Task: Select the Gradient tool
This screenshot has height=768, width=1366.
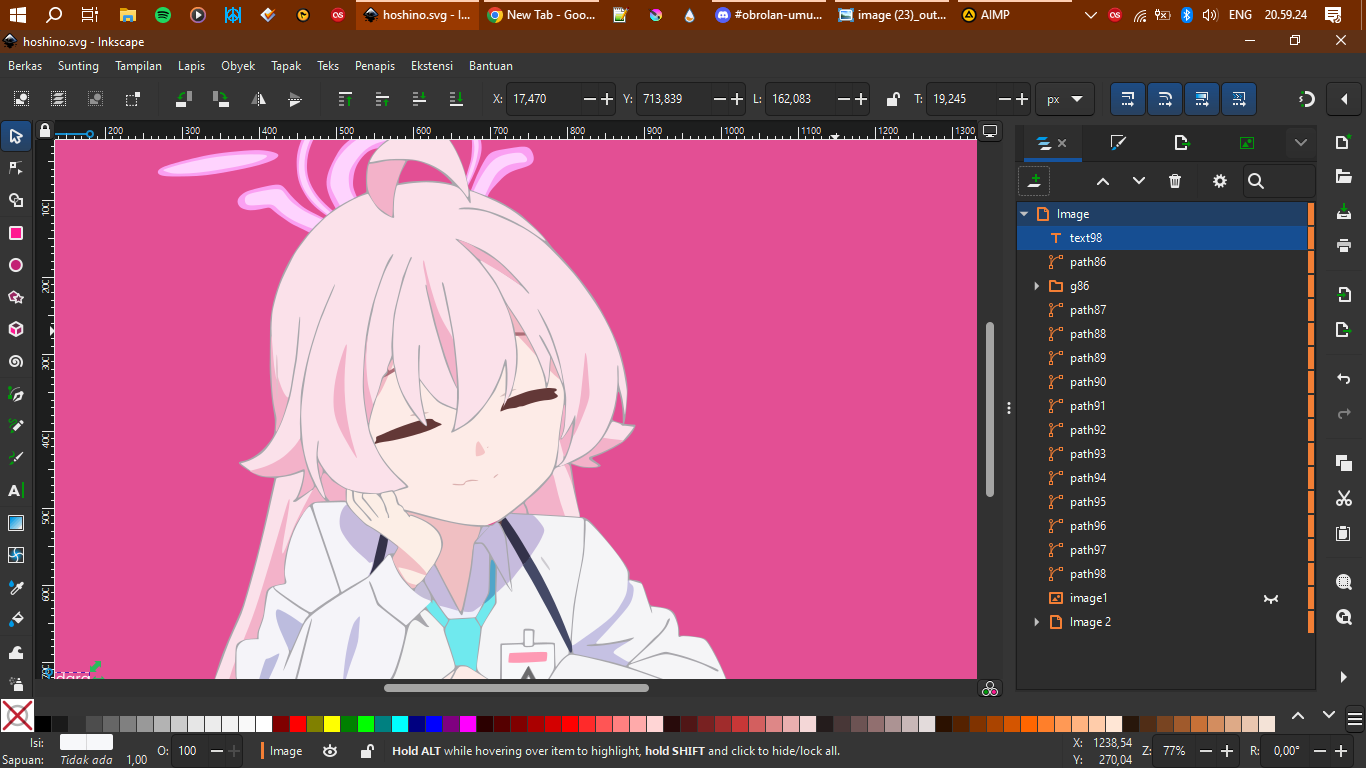Action: click(x=16, y=523)
